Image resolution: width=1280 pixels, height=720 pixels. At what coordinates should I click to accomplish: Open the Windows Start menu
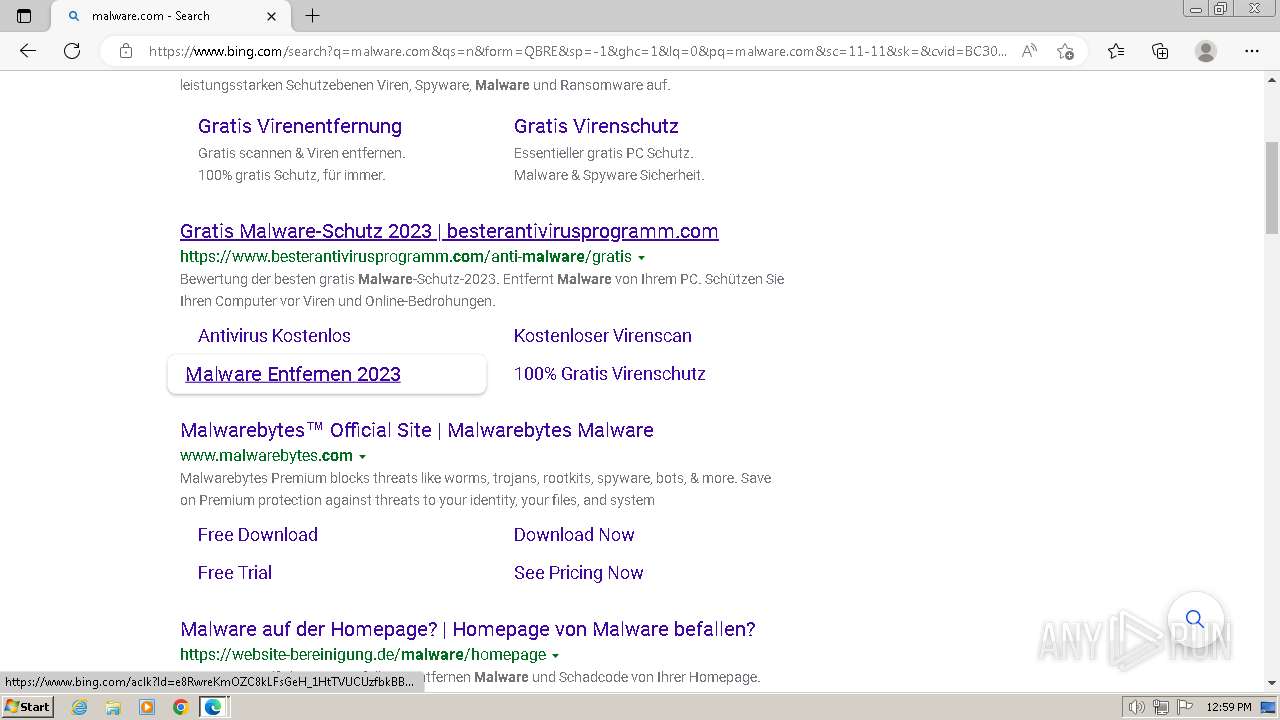click(x=28, y=707)
